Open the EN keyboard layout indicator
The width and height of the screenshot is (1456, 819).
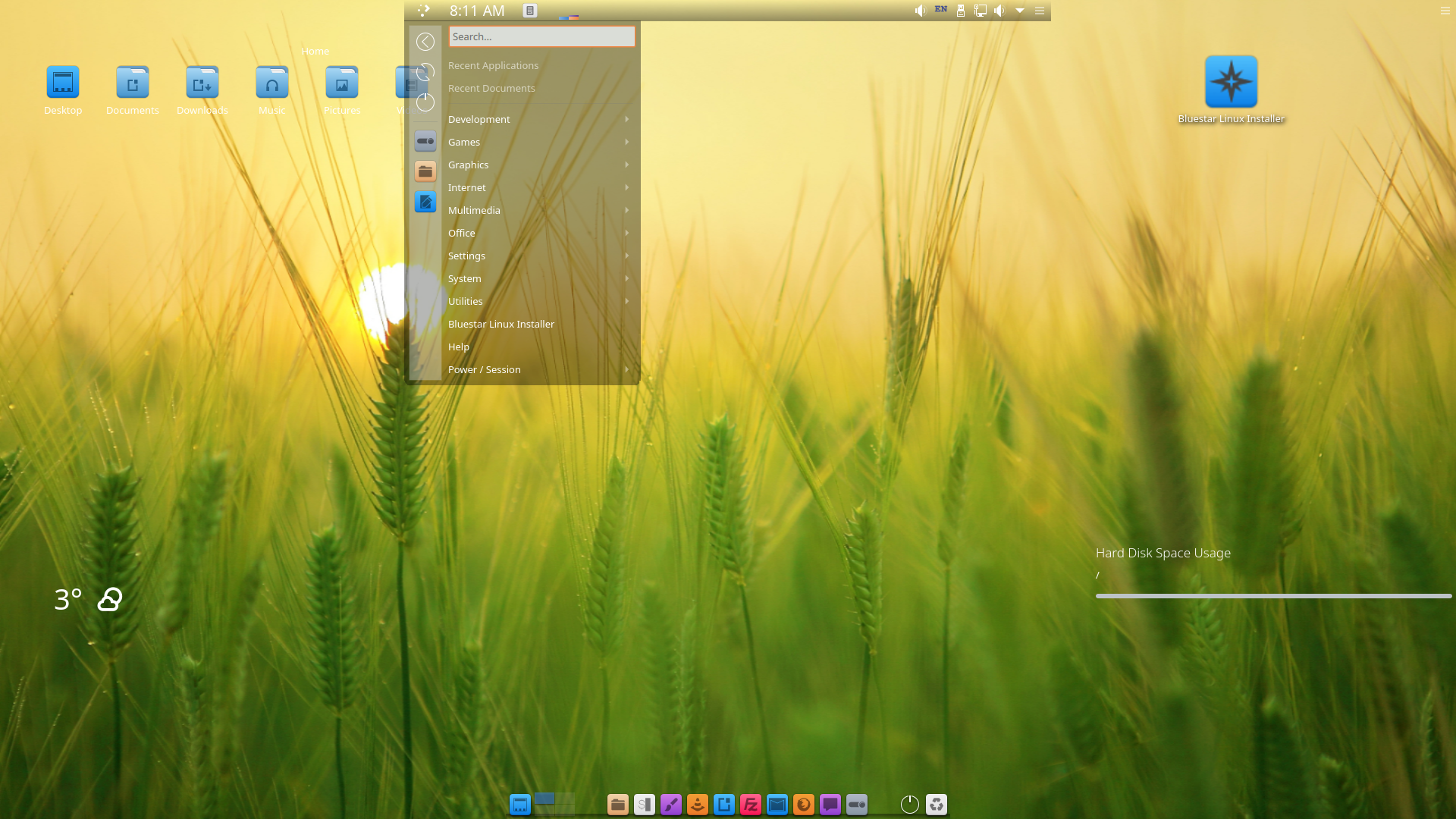click(x=941, y=9)
